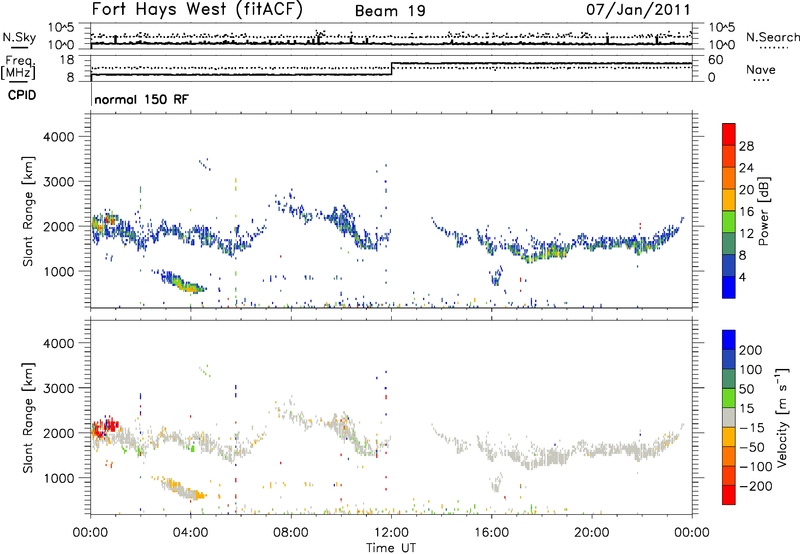Select the "4000" tick on the power panel
Viewport: 800px width, 554px height.
click(58, 137)
